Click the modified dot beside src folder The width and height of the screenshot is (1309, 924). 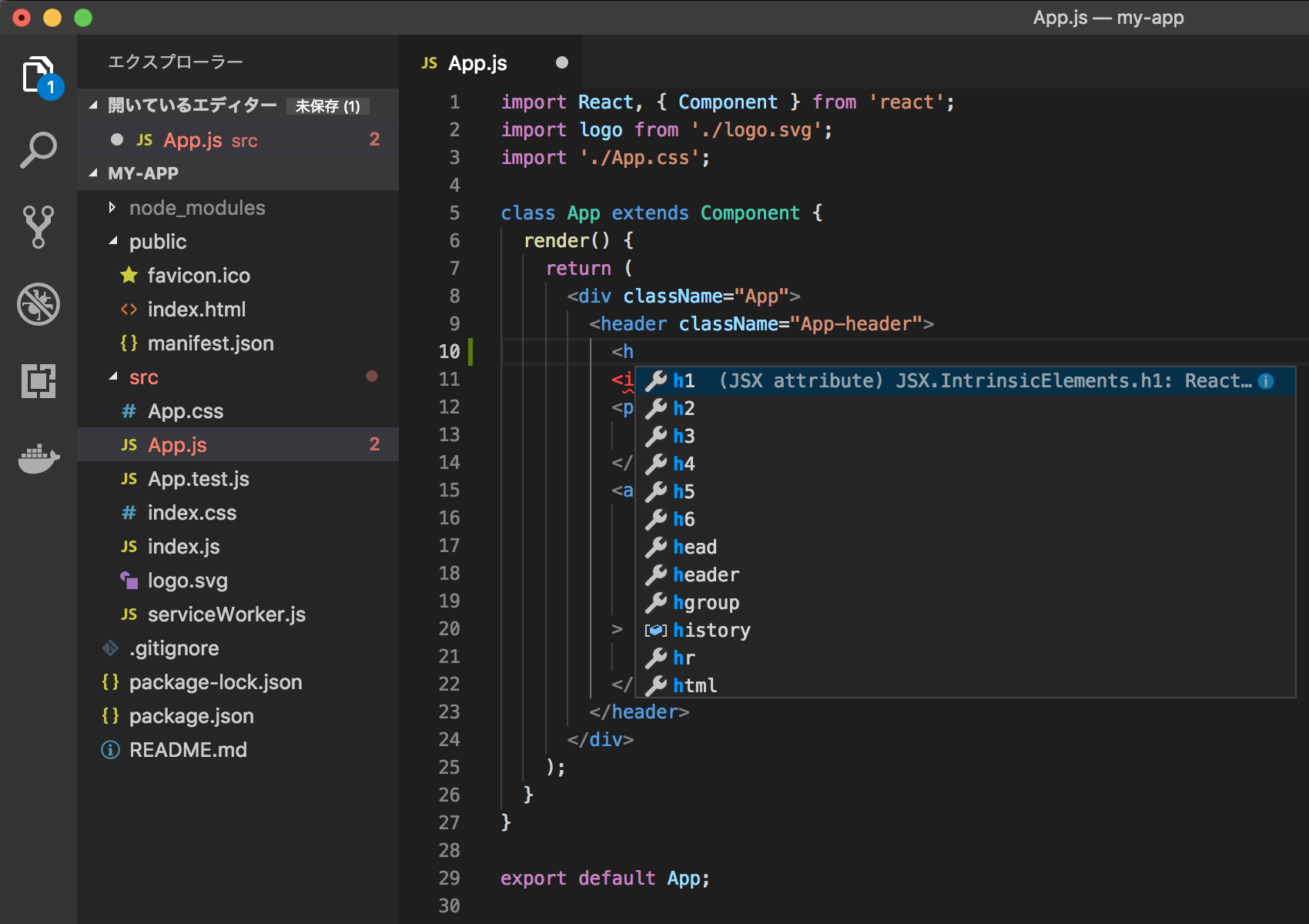(x=373, y=377)
